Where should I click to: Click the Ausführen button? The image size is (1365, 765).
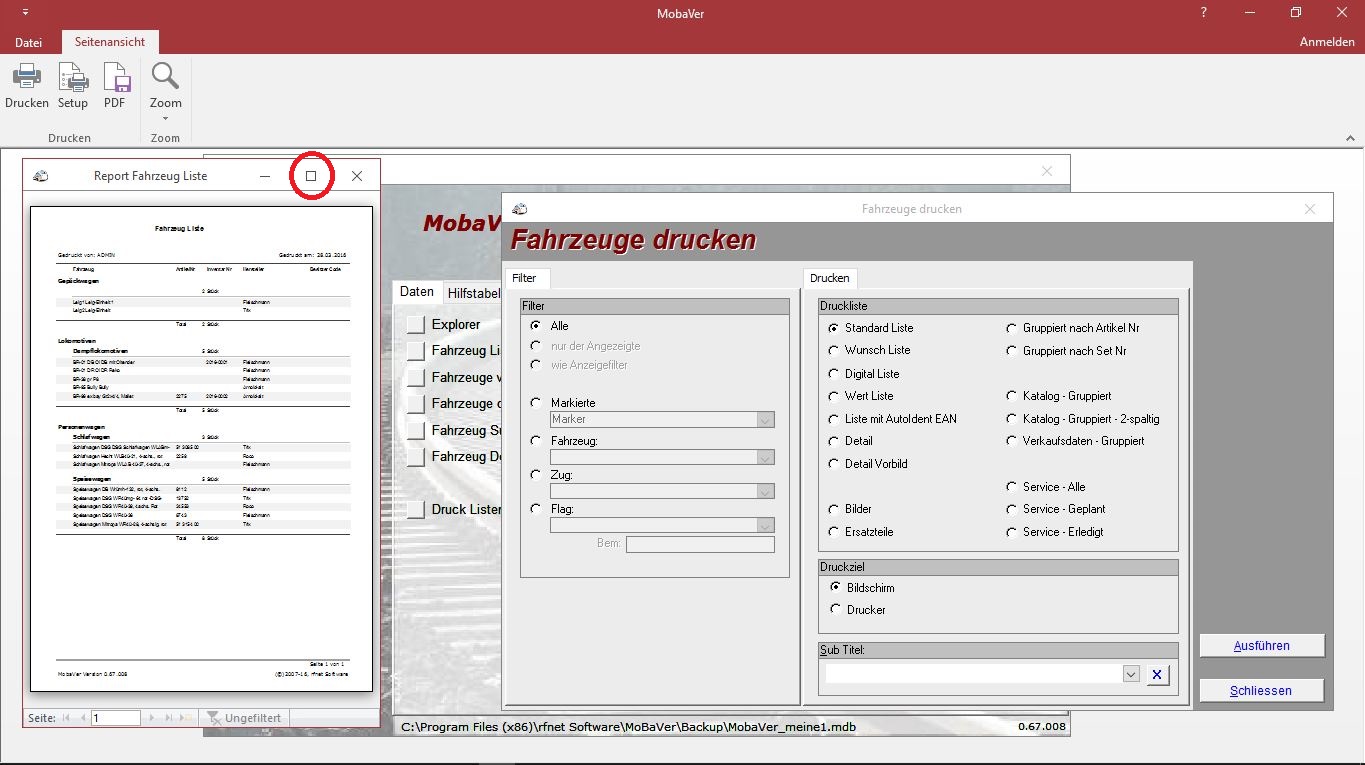1262,646
